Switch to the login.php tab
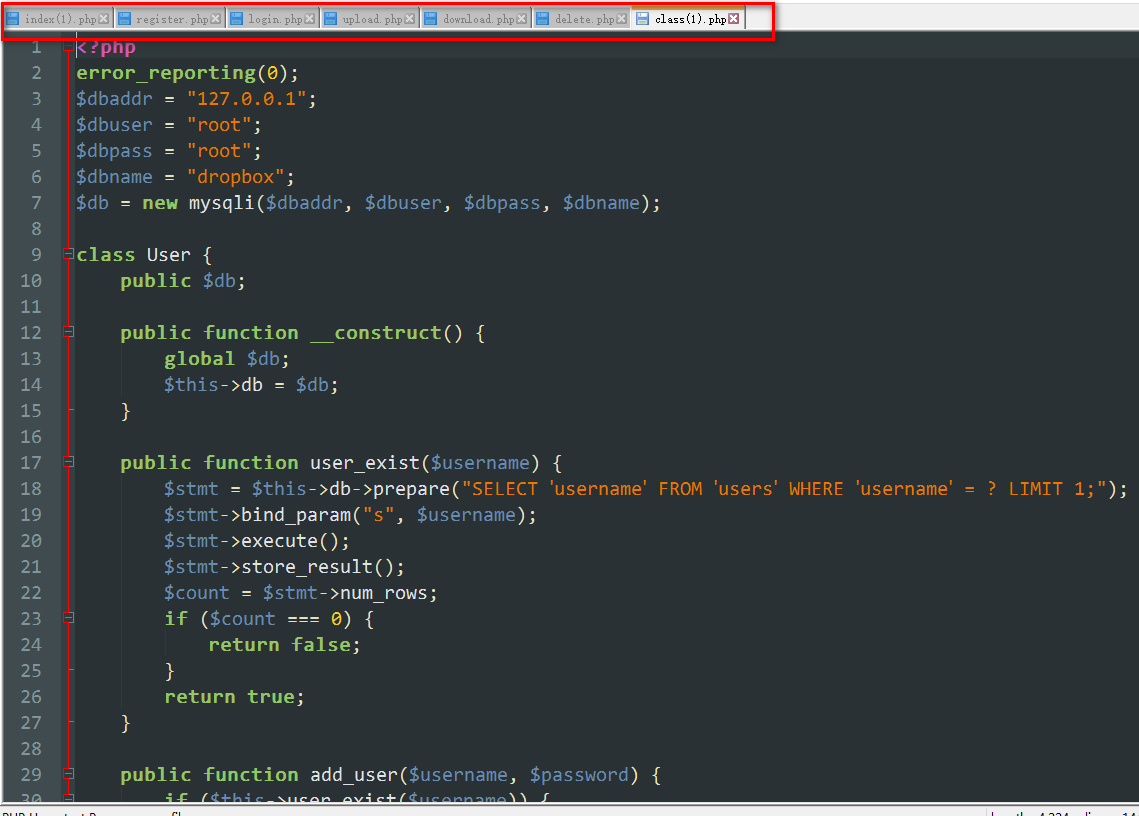Screen dimensions: 1139x816 (273, 19)
